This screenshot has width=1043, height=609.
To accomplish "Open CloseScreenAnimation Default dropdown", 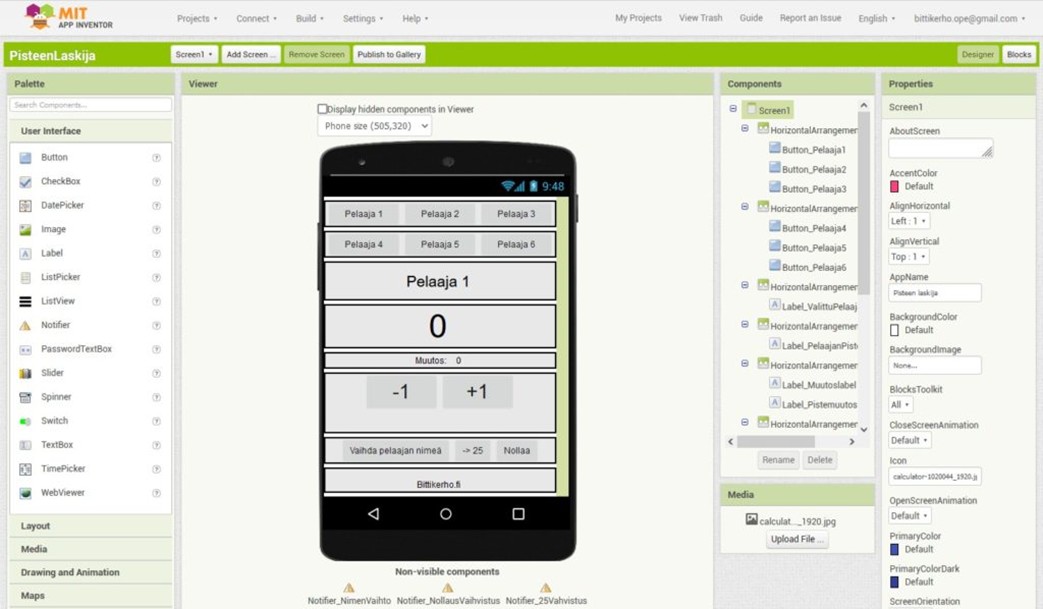I will (x=910, y=440).
